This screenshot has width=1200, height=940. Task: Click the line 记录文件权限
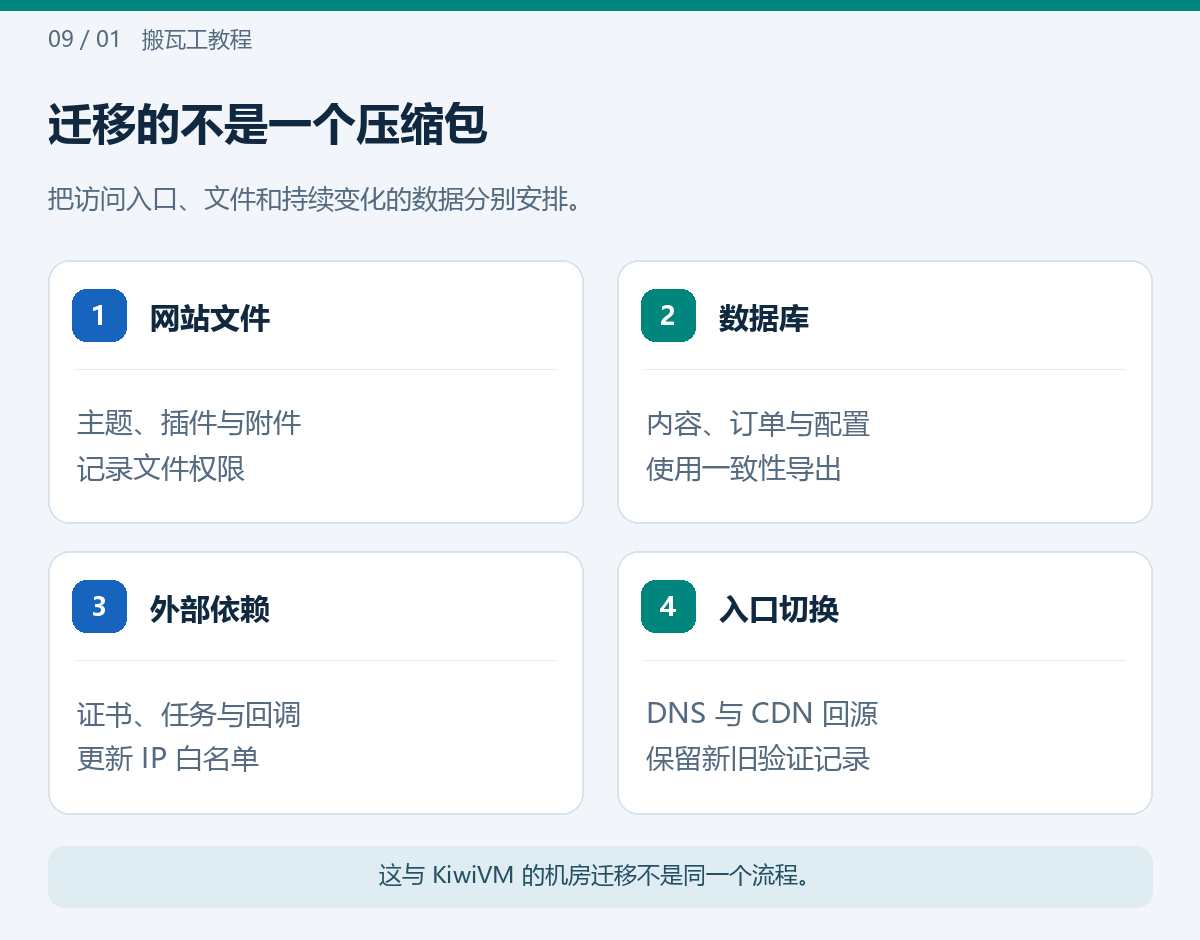click(x=161, y=468)
